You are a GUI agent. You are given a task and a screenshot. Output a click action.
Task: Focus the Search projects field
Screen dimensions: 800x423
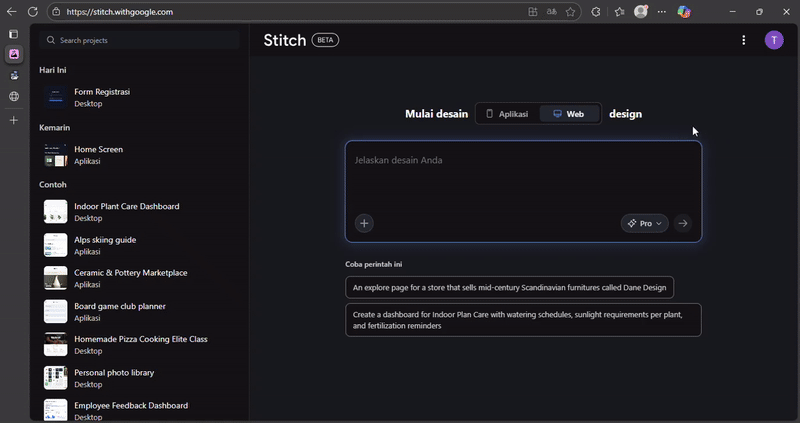(x=139, y=40)
